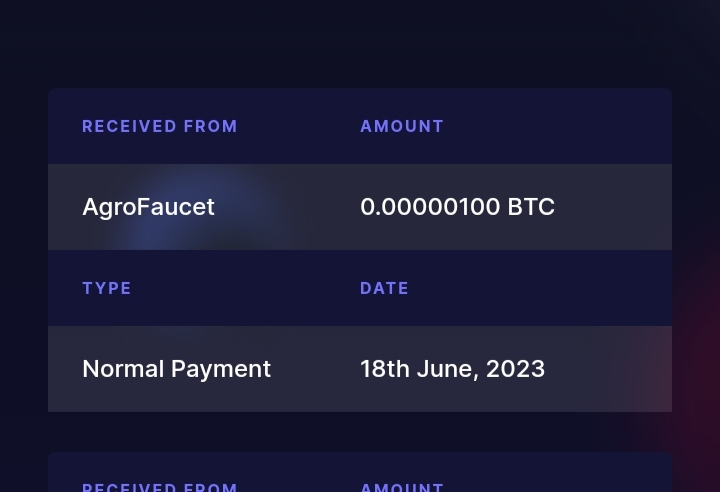
Task: Click the DATE column header
Action: point(384,288)
